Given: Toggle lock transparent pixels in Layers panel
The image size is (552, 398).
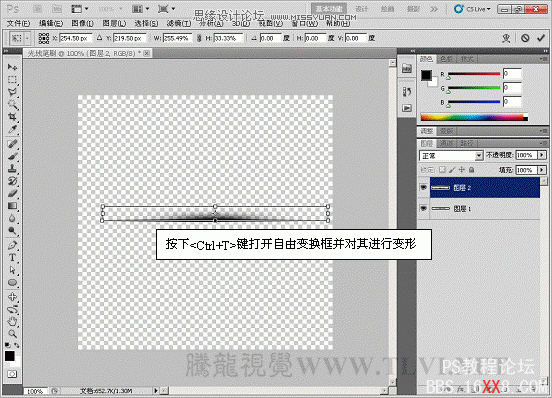Looking at the screenshot, I should (442, 170).
